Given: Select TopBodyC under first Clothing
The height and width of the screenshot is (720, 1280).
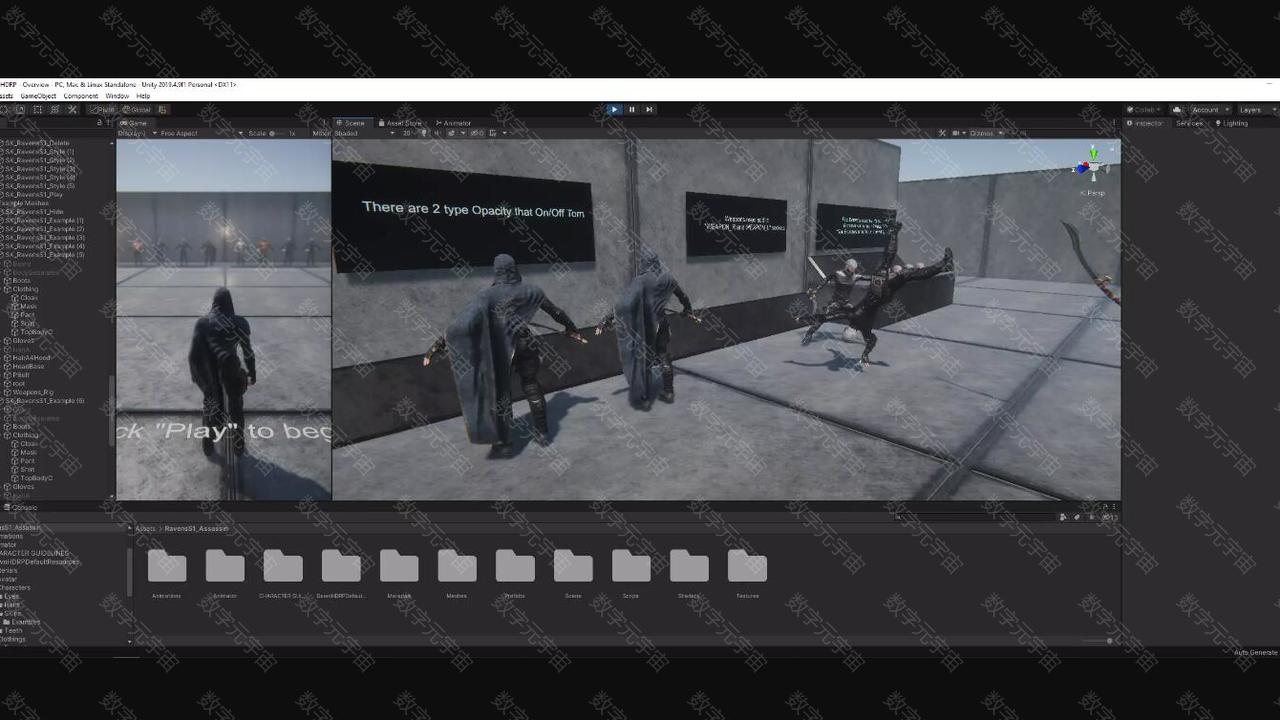Looking at the screenshot, I should point(36,332).
